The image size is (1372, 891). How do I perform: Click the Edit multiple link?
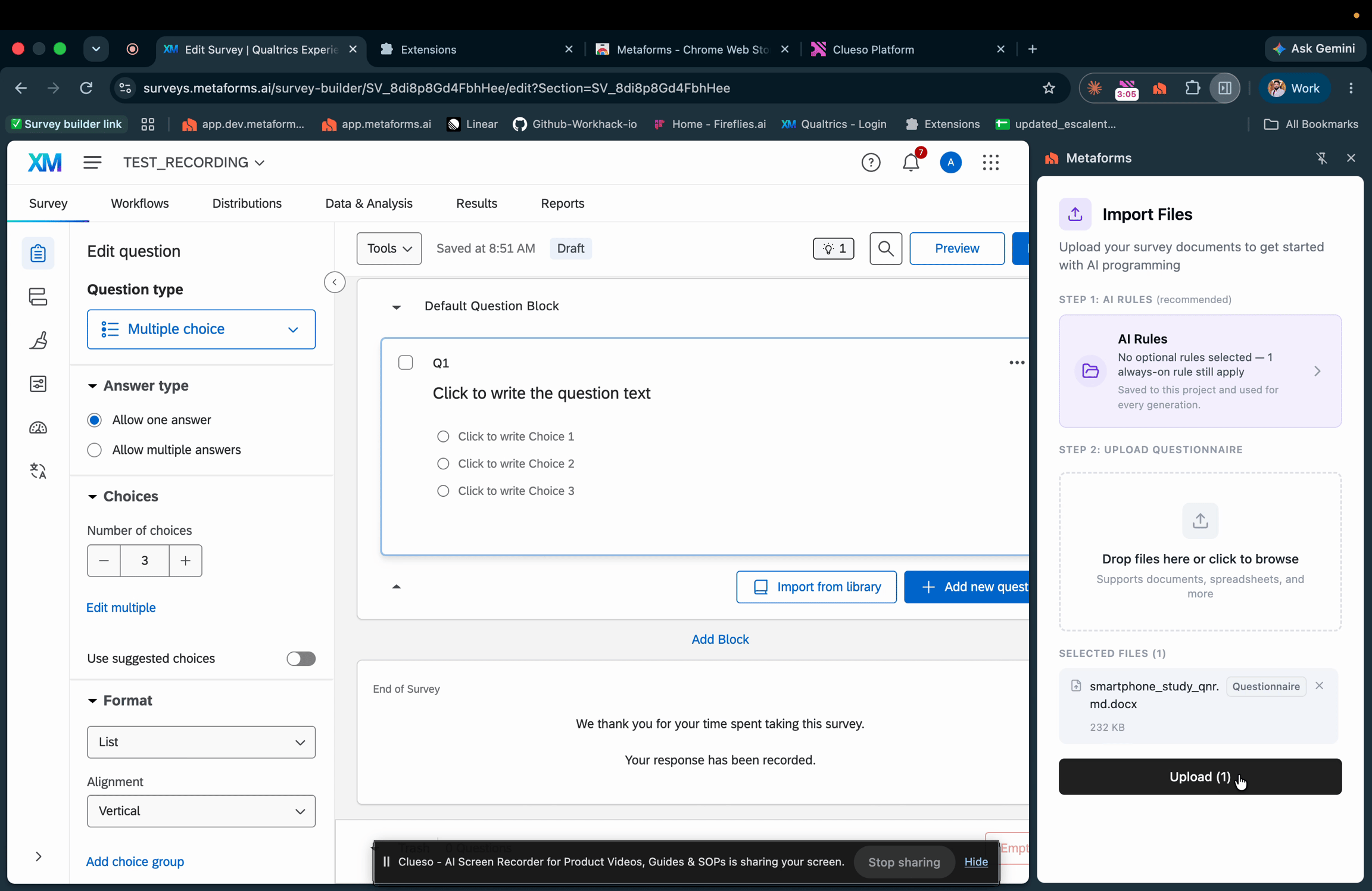(121, 607)
